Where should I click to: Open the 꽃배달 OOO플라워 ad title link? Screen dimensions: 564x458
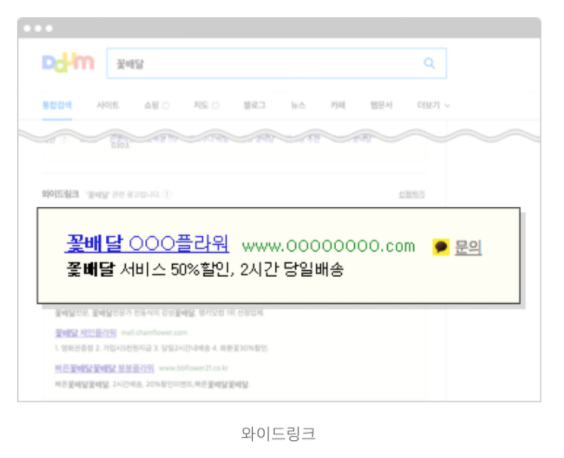[147, 244]
